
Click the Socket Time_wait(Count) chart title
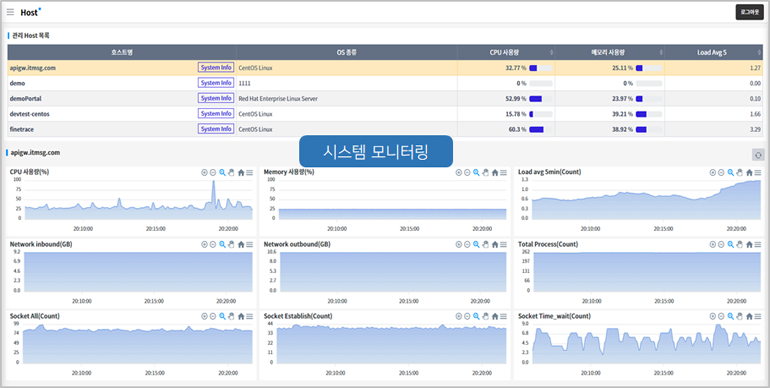point(554,316)
